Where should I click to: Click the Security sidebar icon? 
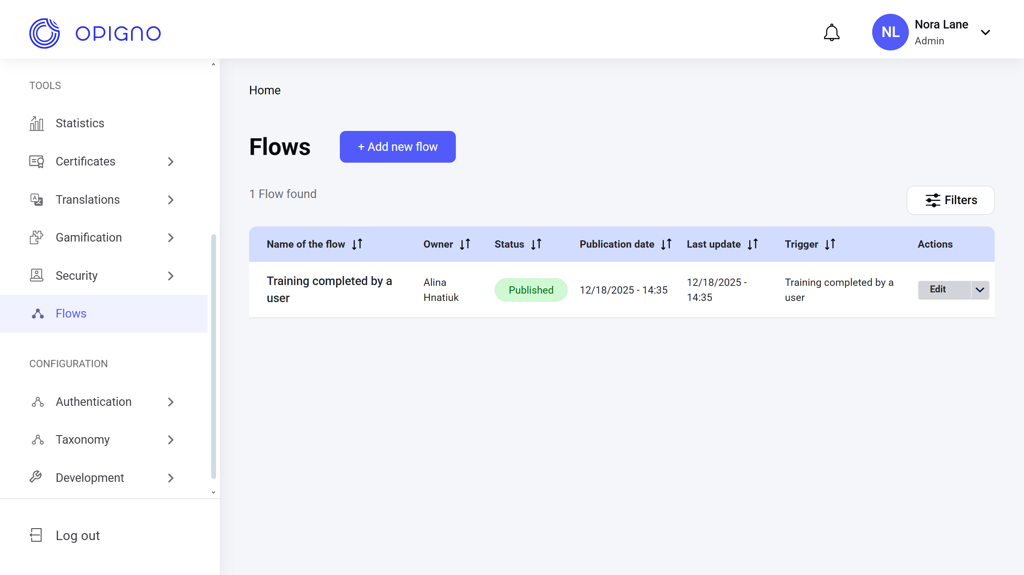coord(37,275)
